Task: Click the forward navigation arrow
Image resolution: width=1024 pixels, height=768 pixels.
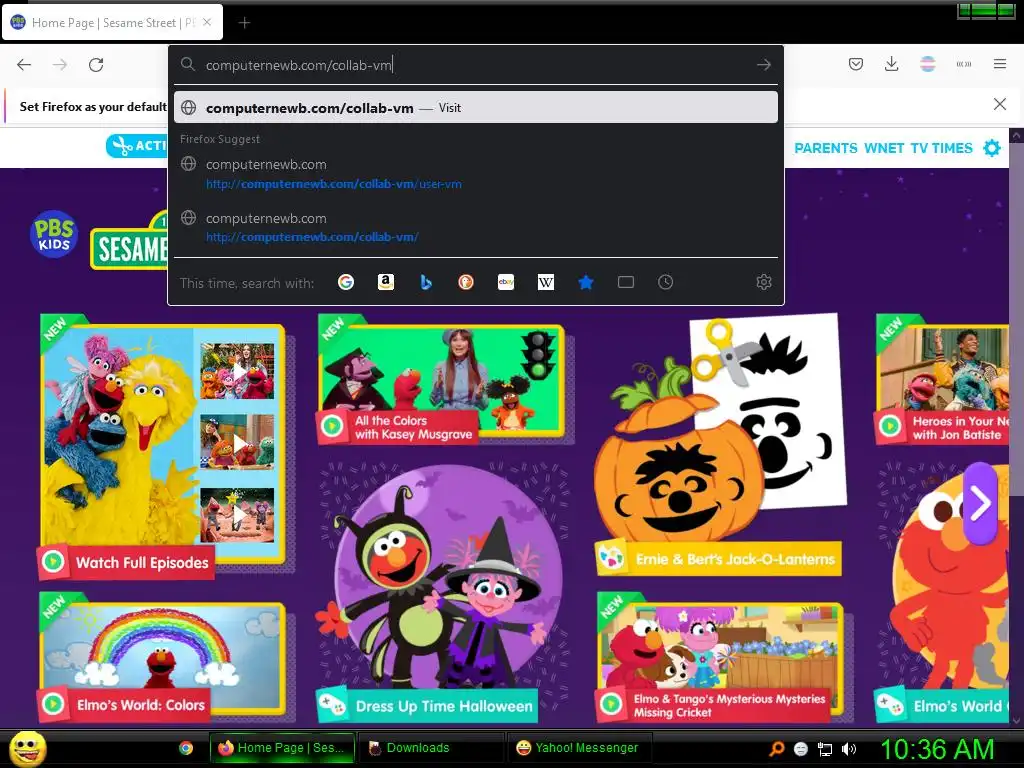Action: (x=59, y=65)
